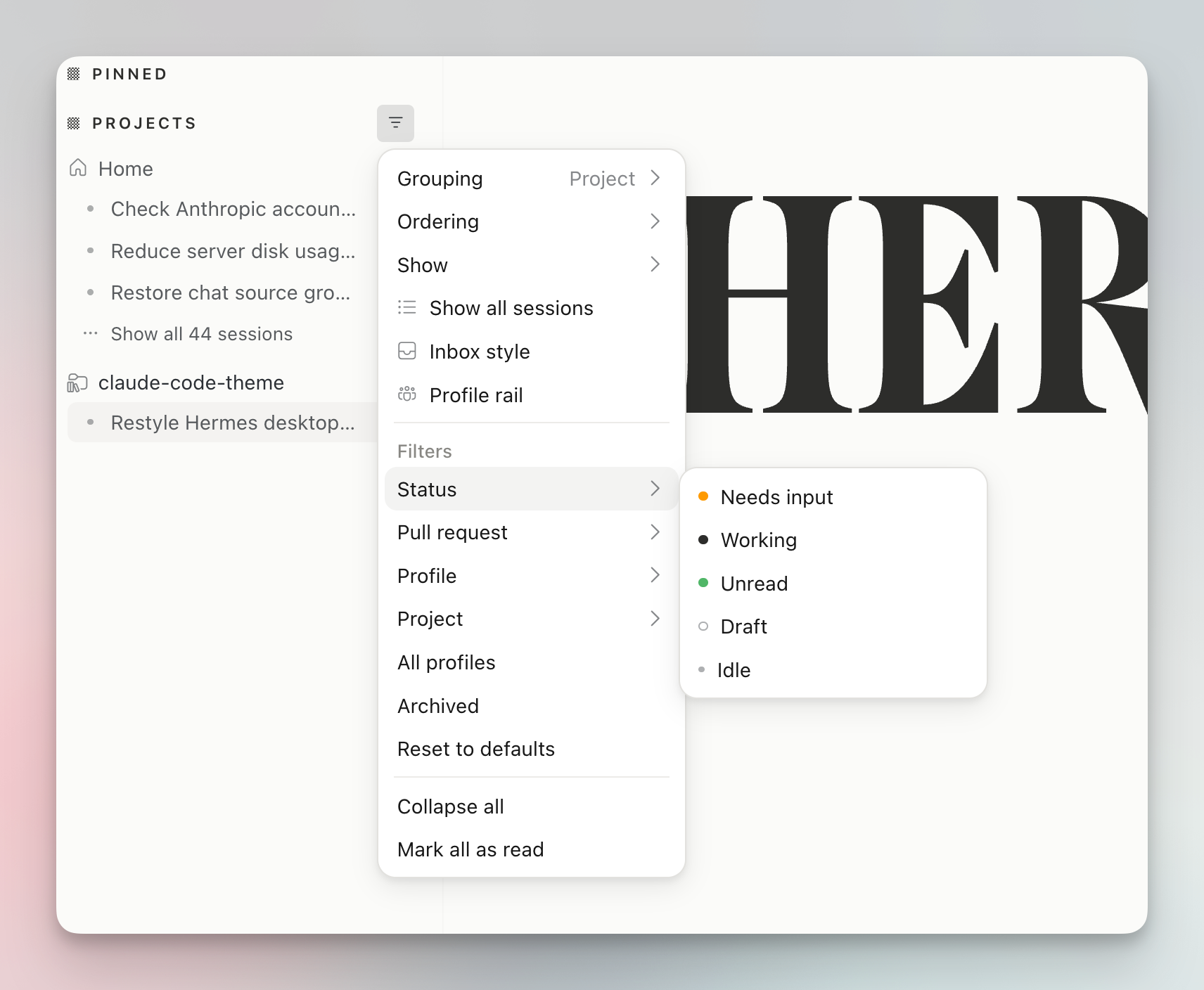
Task: Click Show all 44 sessions link
Action: [x=202, y=333]
